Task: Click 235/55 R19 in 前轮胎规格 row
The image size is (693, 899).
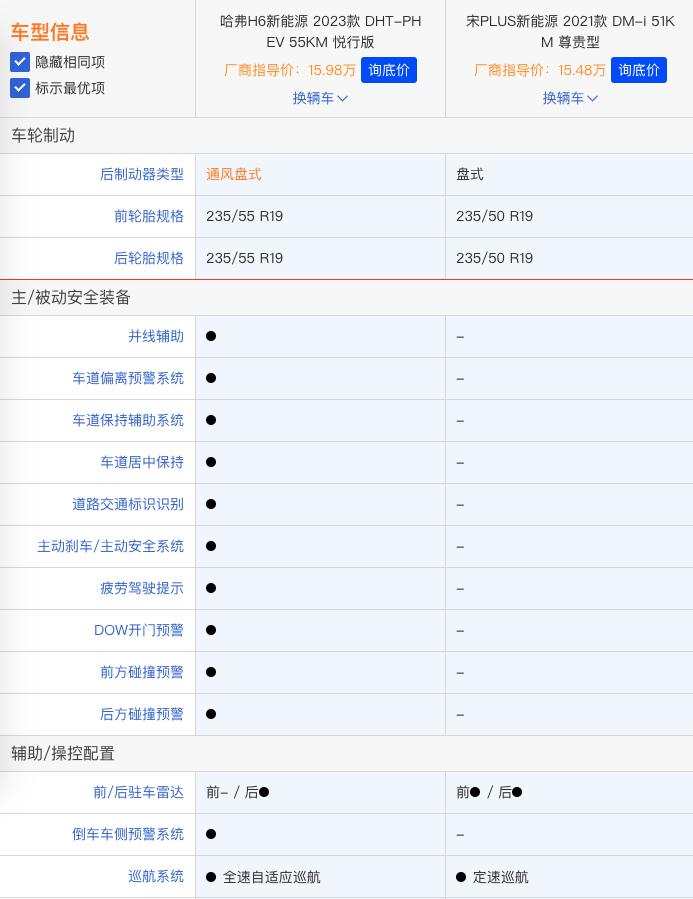Action: point(245,216)
